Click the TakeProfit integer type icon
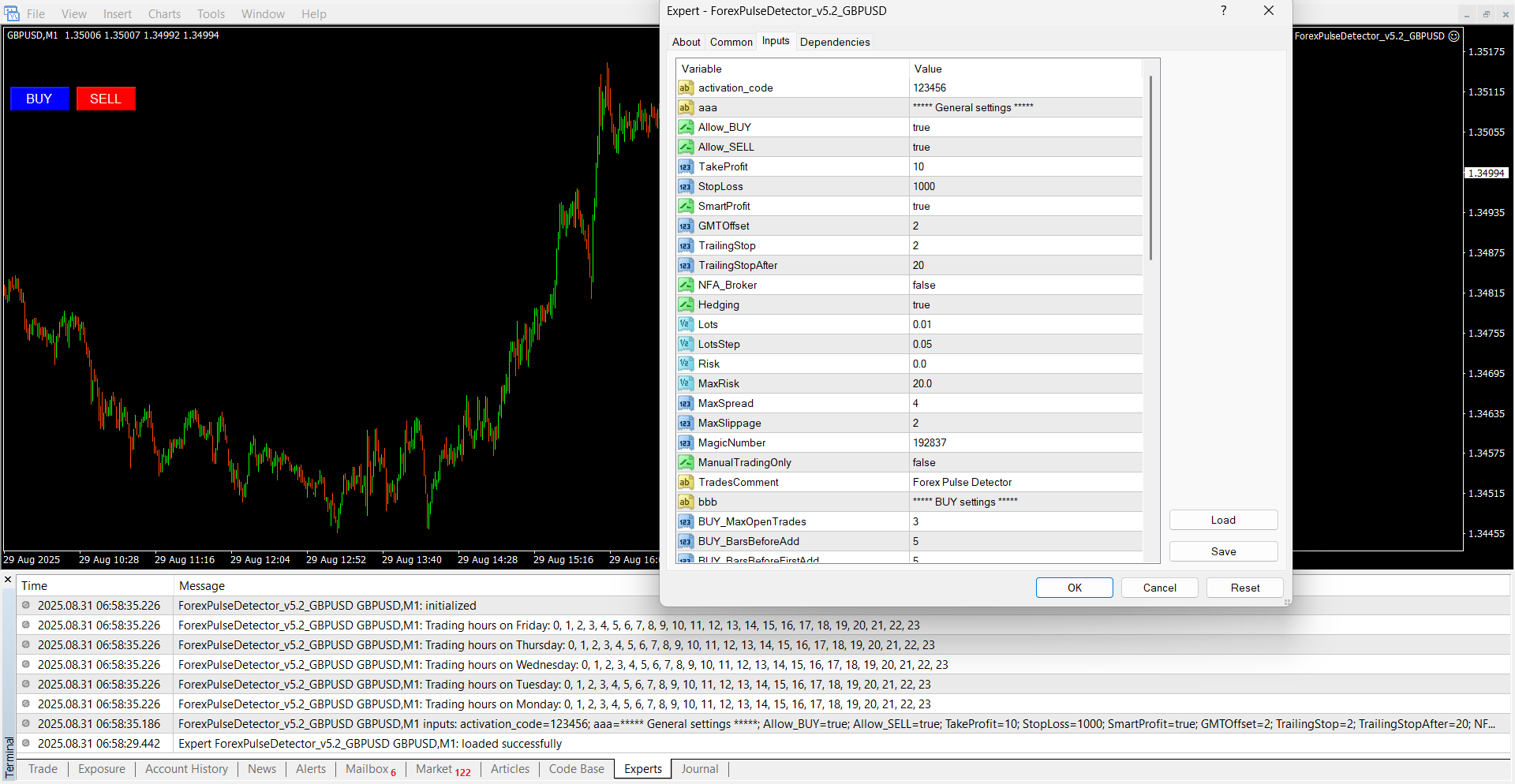1515x784 pixels. click(686, 166)
